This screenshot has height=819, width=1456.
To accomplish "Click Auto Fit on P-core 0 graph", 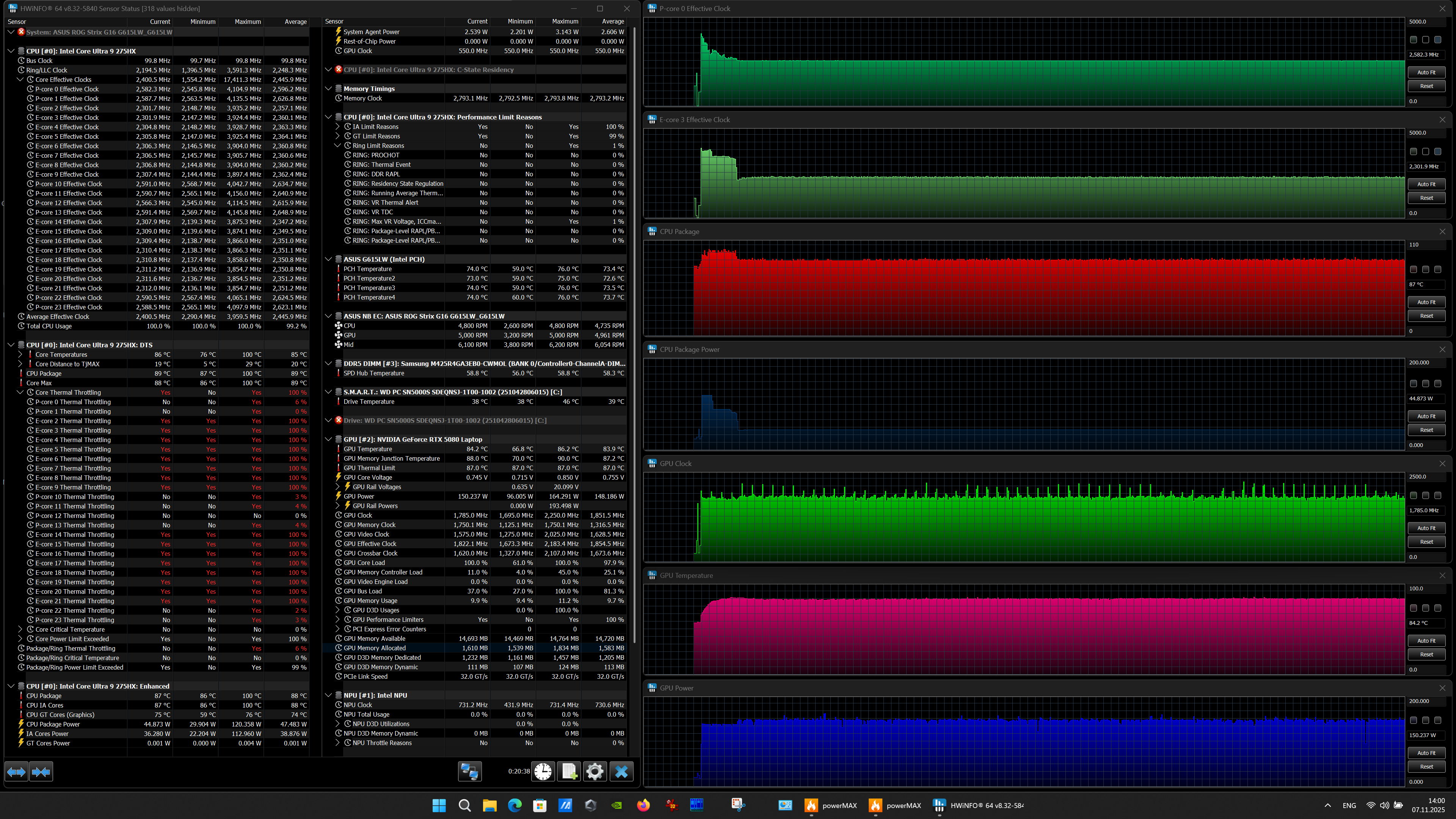I will tap(1426, 72).
